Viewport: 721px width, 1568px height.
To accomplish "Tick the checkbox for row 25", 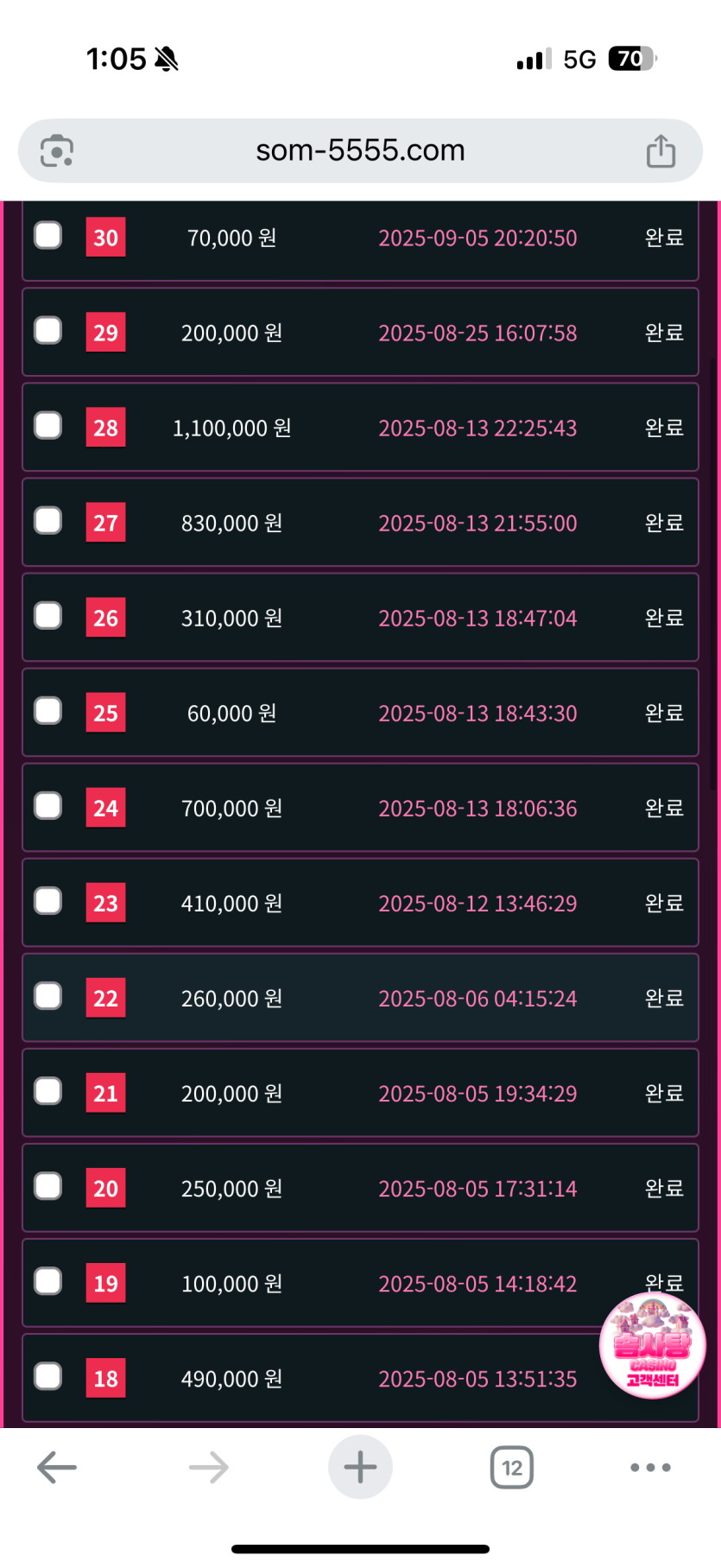I will pos(48,711).
